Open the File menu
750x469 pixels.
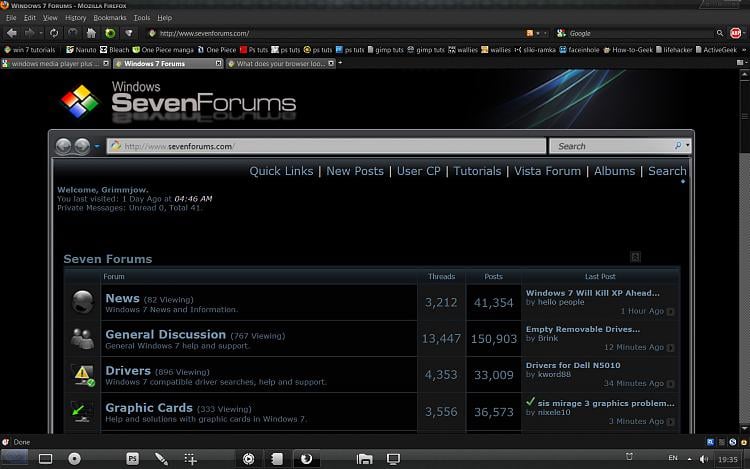[11, 18]
